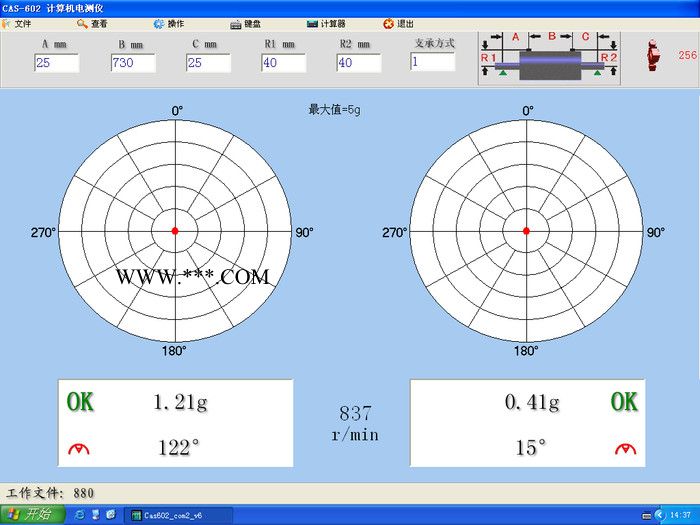Select the B mm field showing 730
This screenshot has height=525, width=700.
click(133, 63)
